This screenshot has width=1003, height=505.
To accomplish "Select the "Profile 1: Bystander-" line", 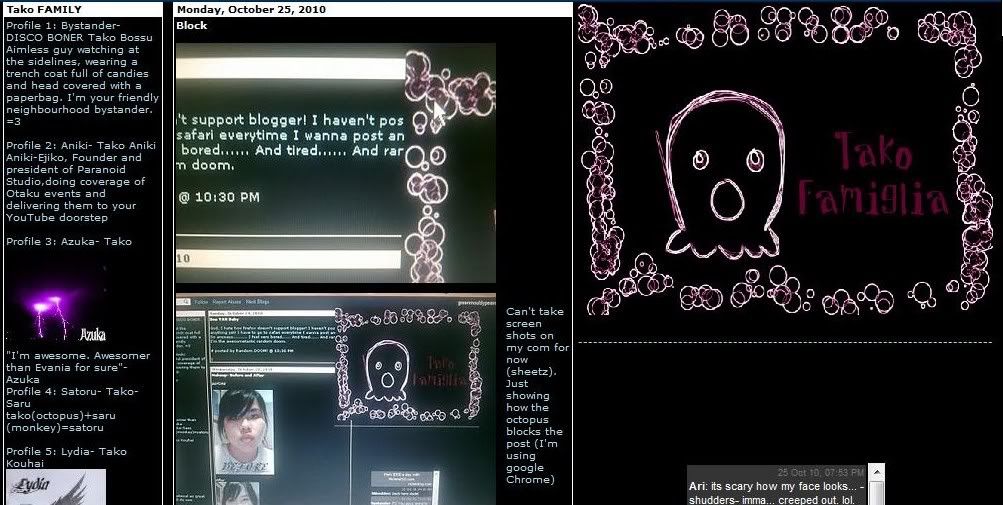I will pyautogui.click(x=63, y=26).
